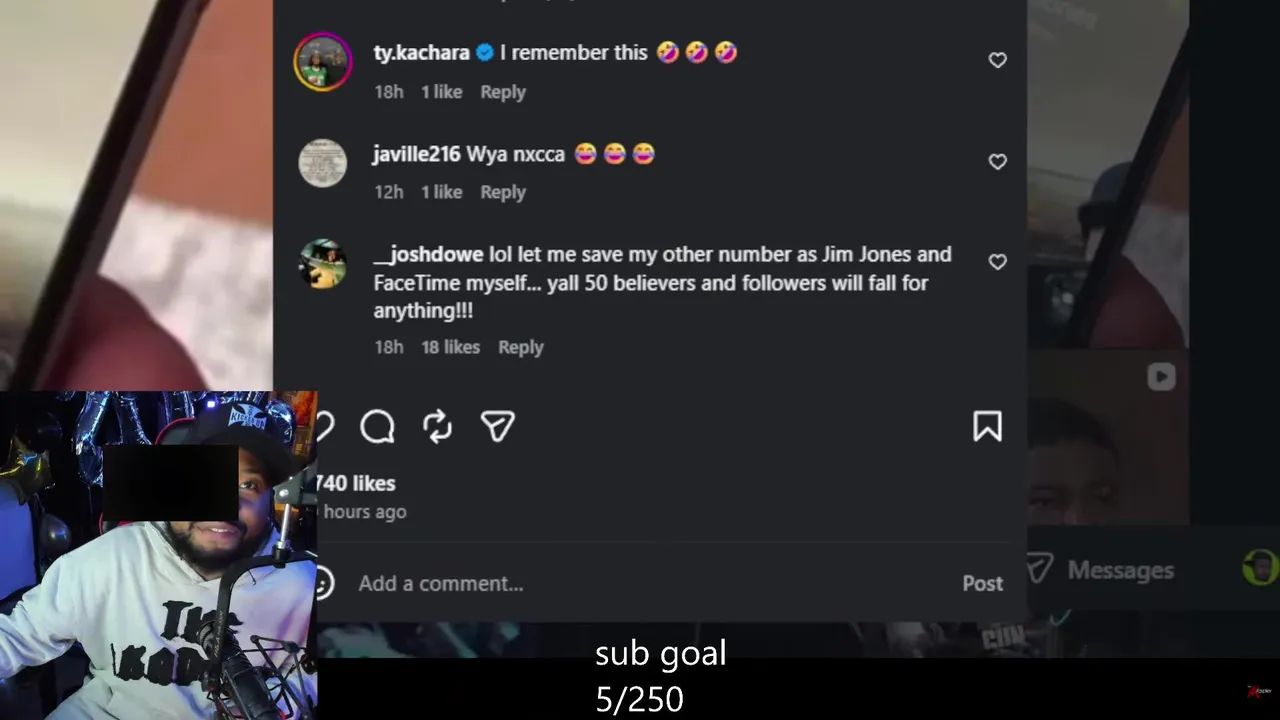Screen dimensions: 1280x720
Task: Share the post with the paper plane icon
Action: pyautogui.click(x=498, y=427)
